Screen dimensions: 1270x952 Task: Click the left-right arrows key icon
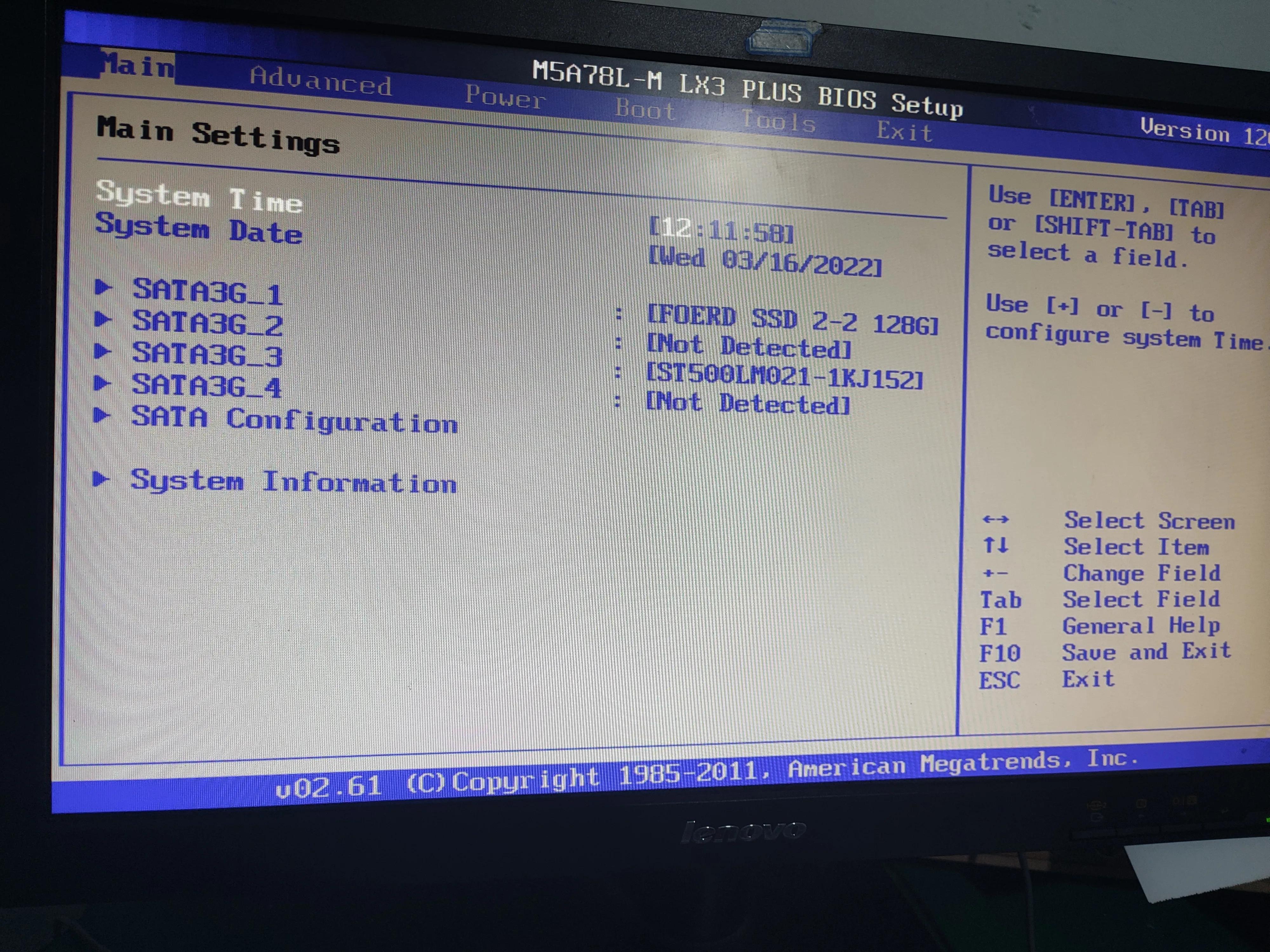[996, 520]
